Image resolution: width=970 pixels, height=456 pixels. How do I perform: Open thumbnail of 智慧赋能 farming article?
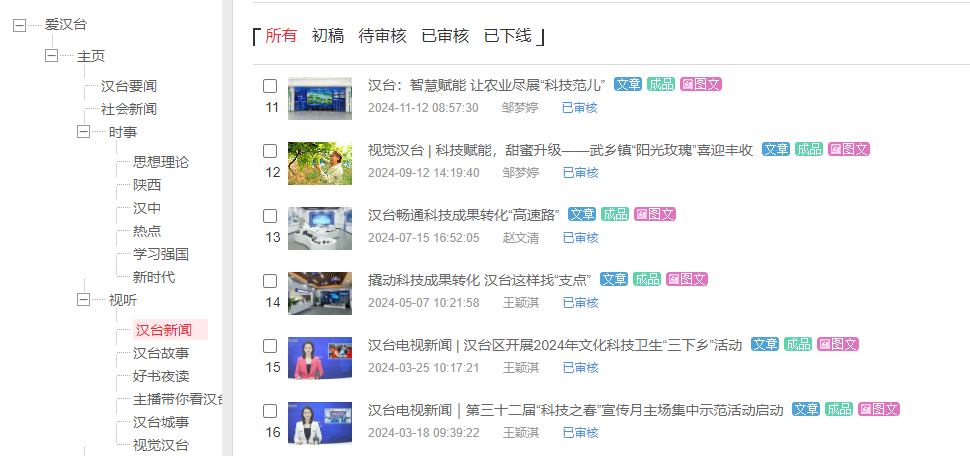320,97
